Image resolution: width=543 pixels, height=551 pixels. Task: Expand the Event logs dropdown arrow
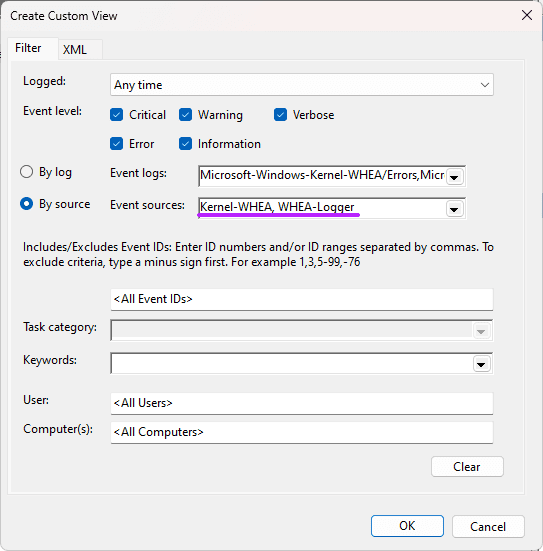click(x=454, y=177)
